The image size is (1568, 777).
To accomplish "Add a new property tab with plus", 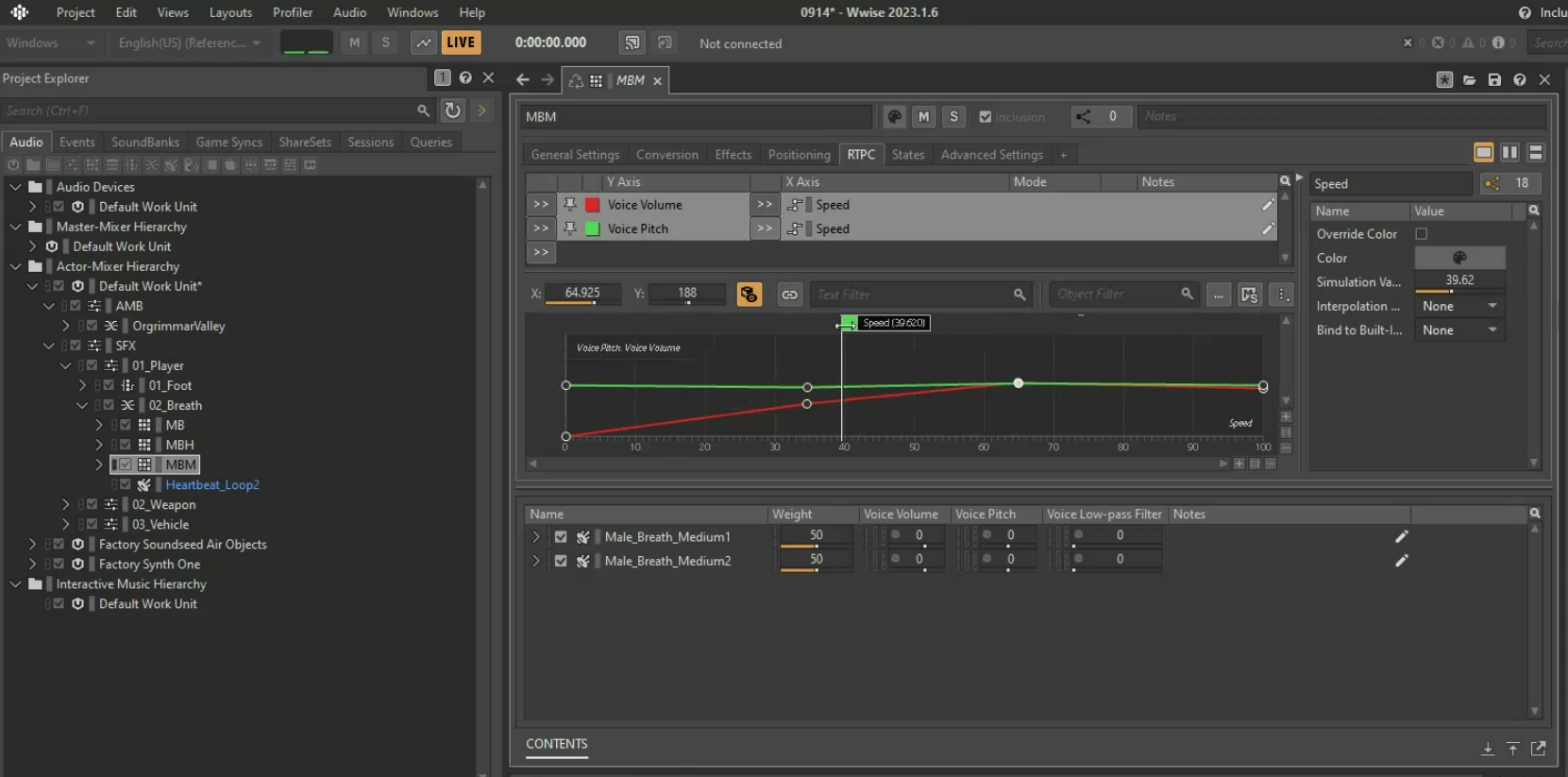I will 1063,155.
